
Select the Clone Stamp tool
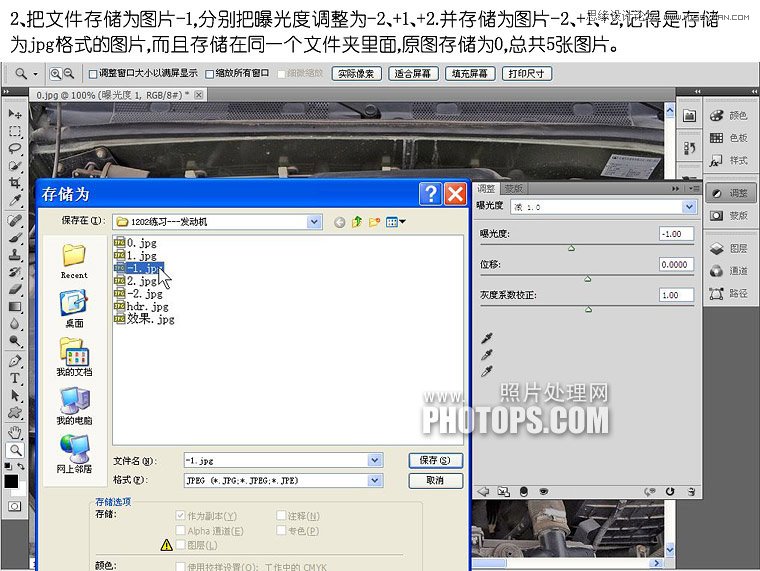click(15, 255)
